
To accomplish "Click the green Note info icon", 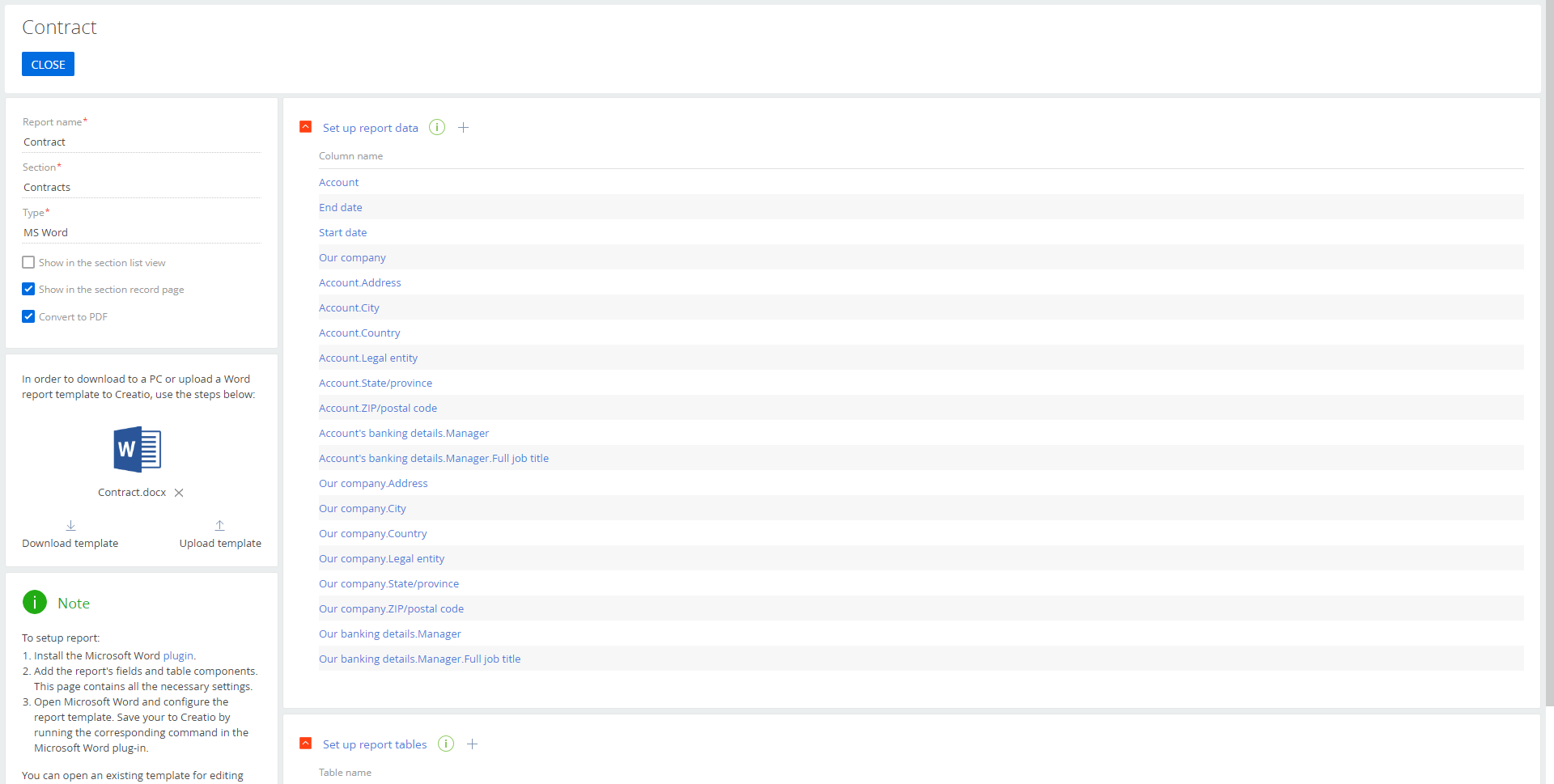I will (x=35, y=602).
